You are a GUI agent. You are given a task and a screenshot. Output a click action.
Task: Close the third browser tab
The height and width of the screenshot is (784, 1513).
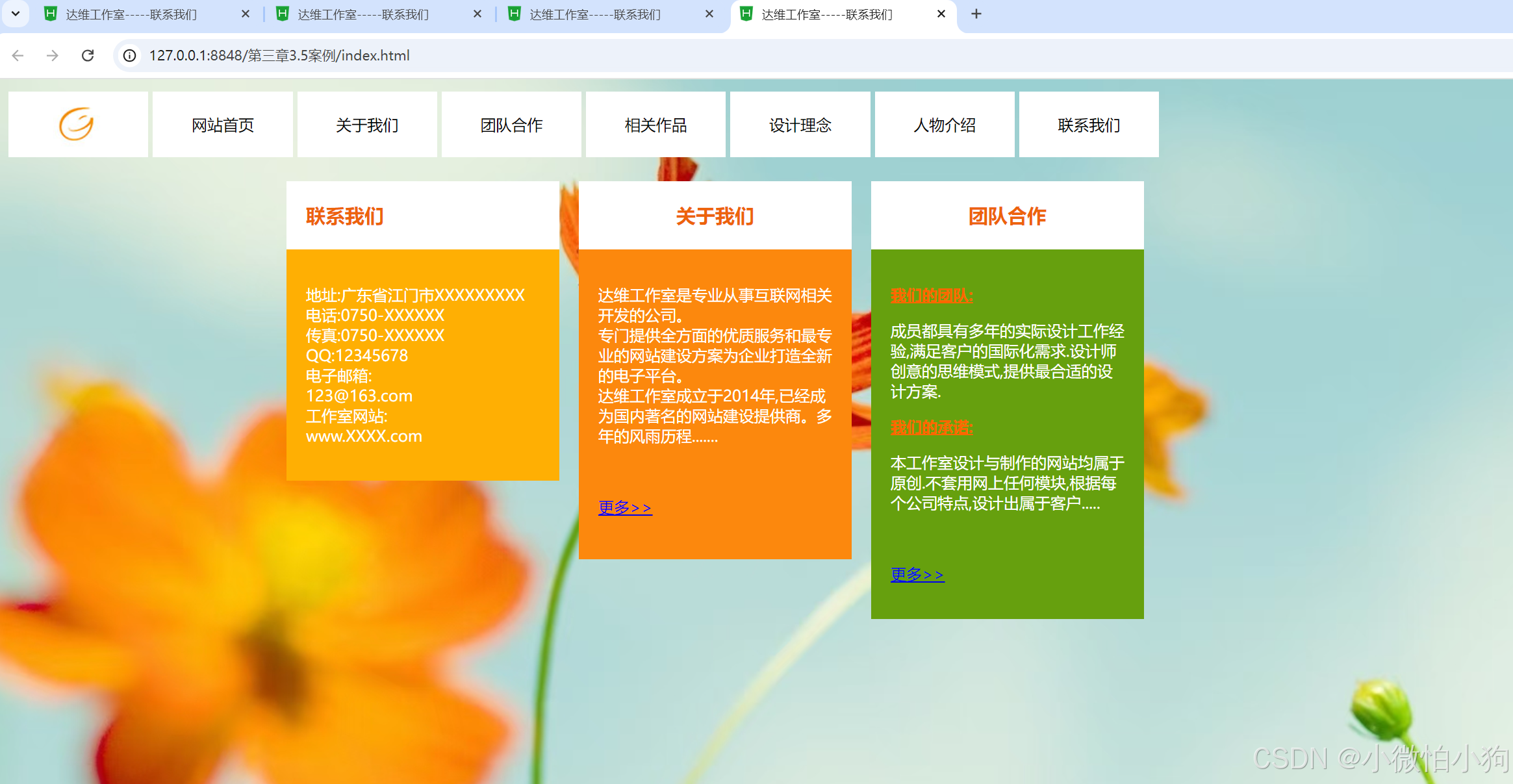point(709,14)
